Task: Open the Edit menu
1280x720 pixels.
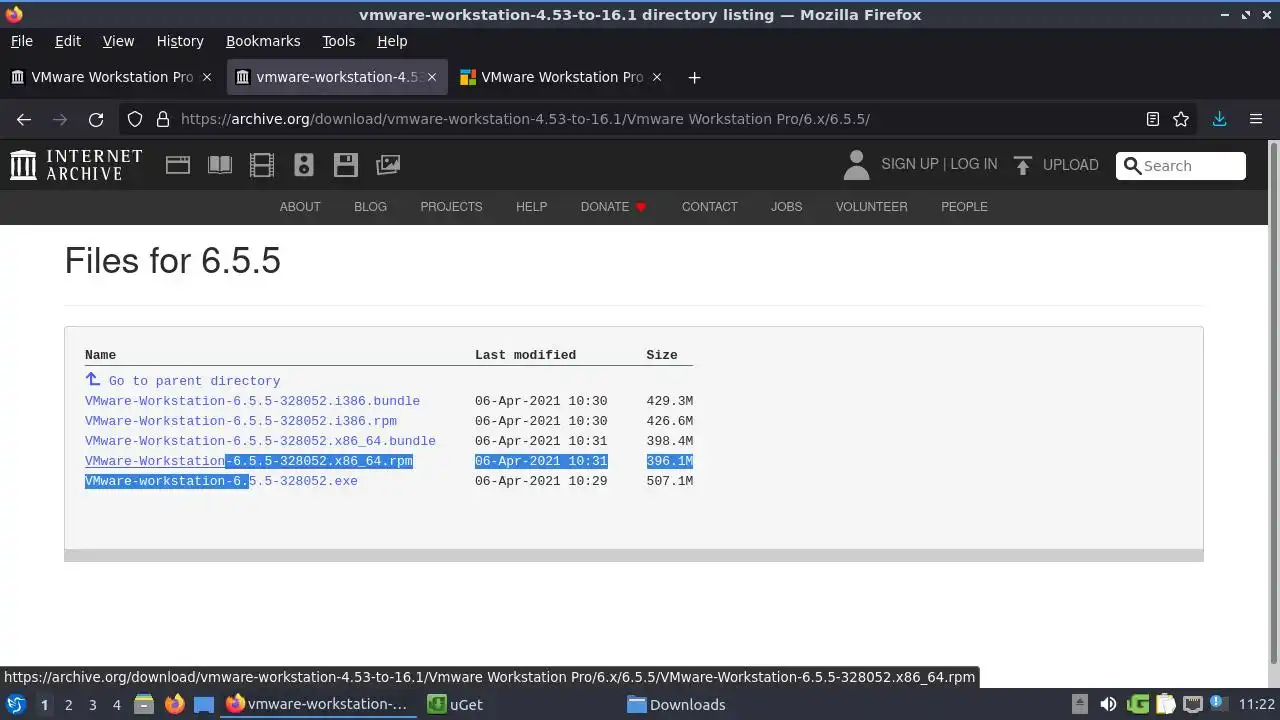Action: (x=68, y=41)
